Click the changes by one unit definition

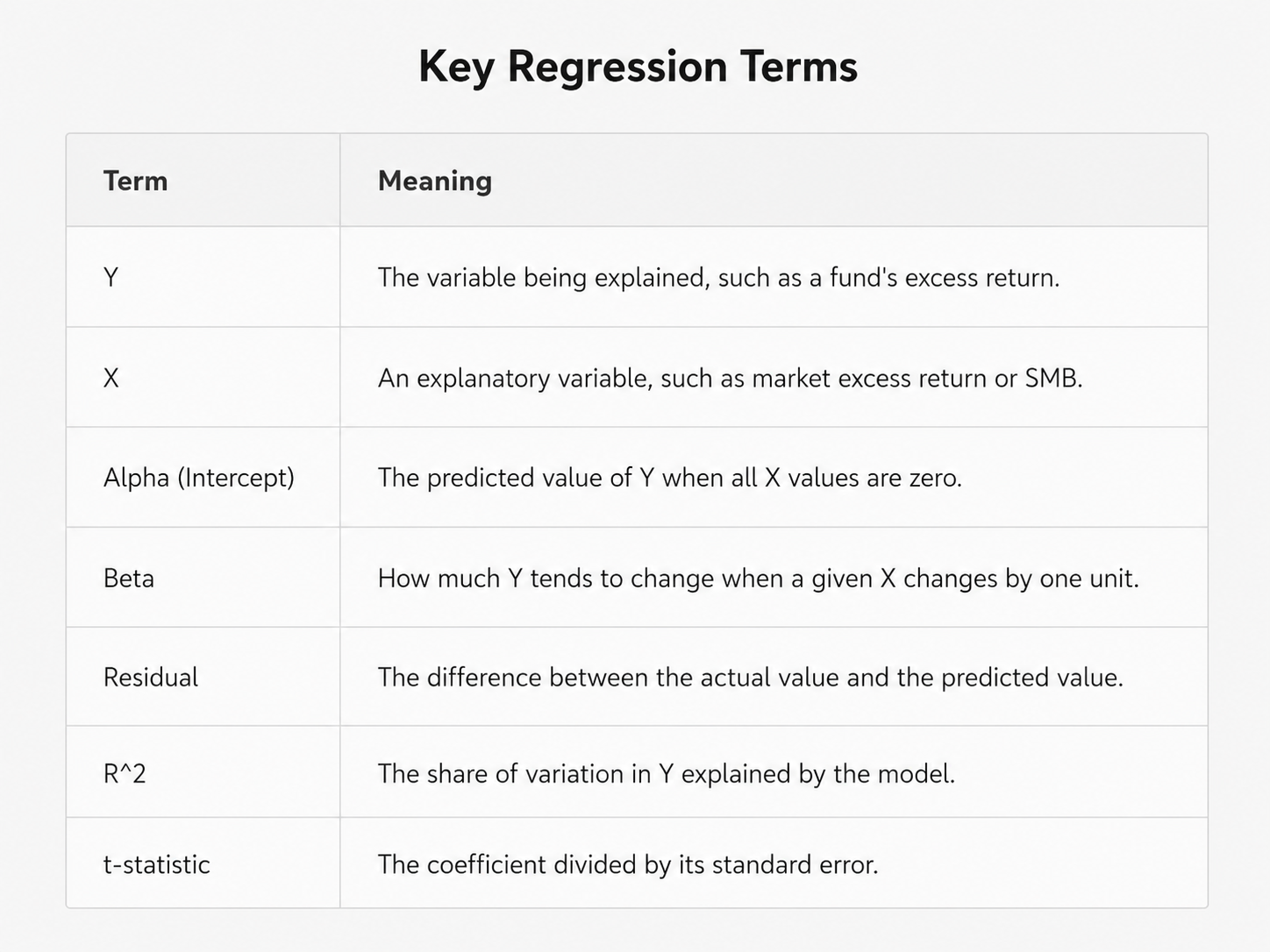(758, 579)
